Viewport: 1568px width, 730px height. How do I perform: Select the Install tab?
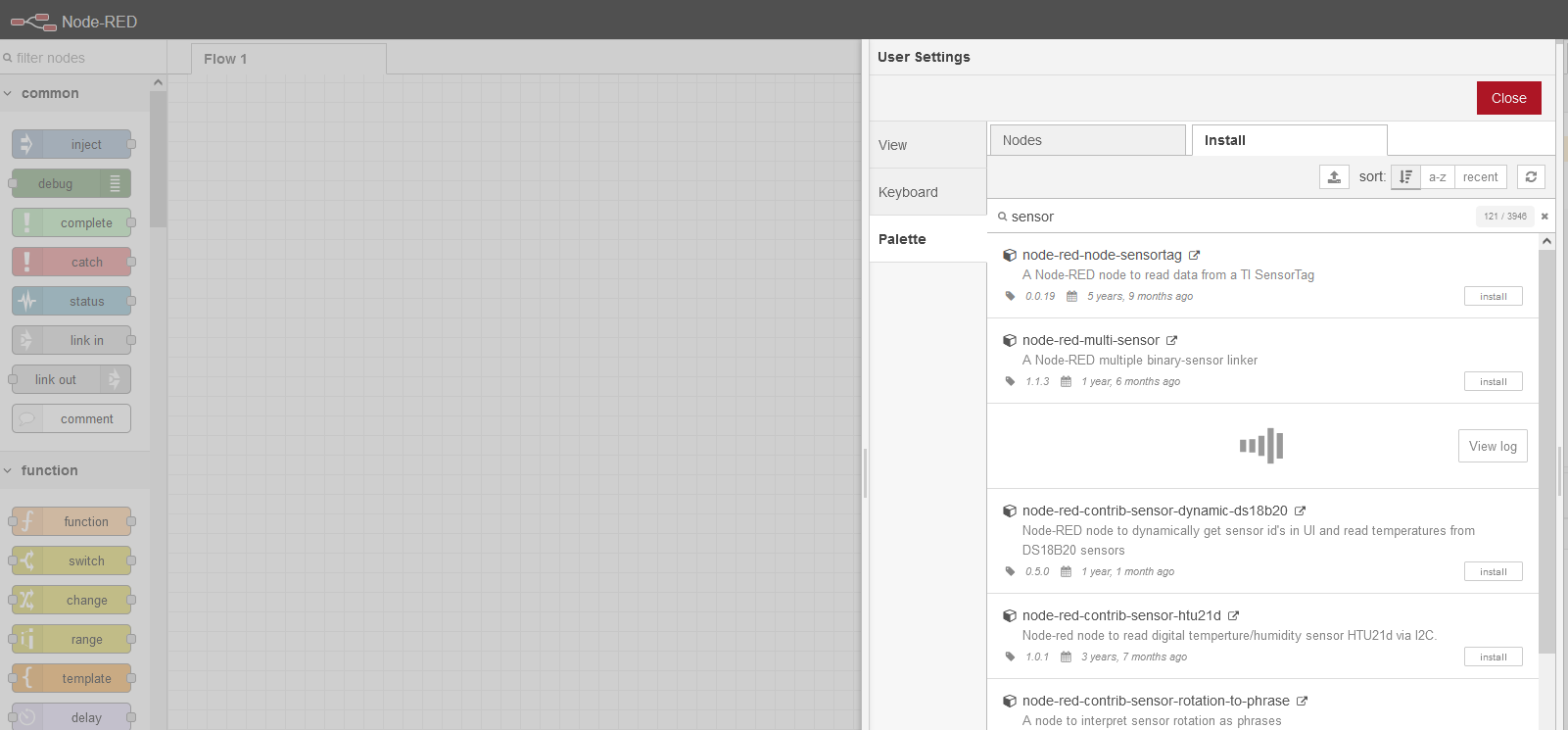[x=1289, y=140]
